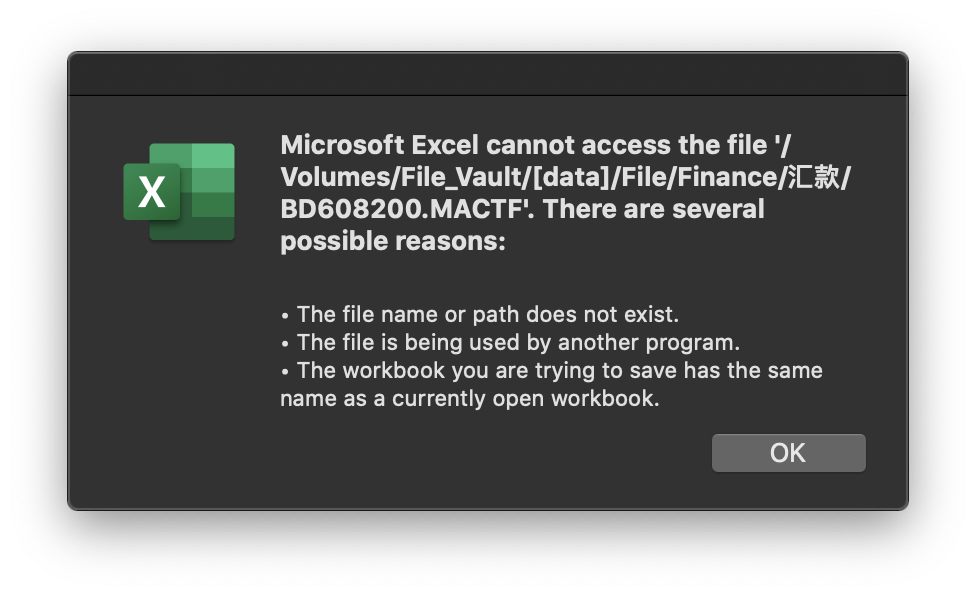Click the white X on the Excel logo
Screen dimensions: 976x594
pos(151,192)
